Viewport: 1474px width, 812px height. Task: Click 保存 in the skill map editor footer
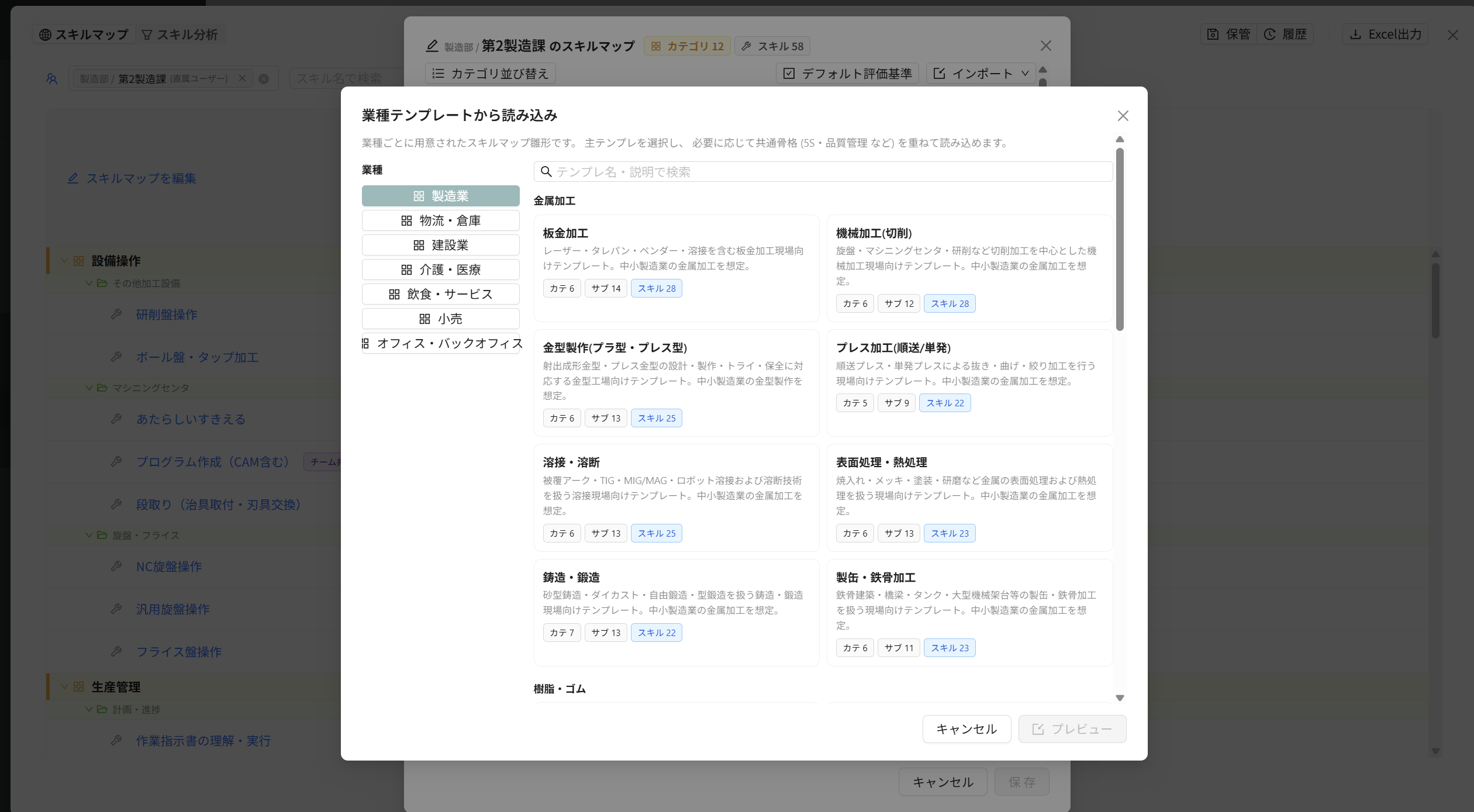pos(1021,782)
